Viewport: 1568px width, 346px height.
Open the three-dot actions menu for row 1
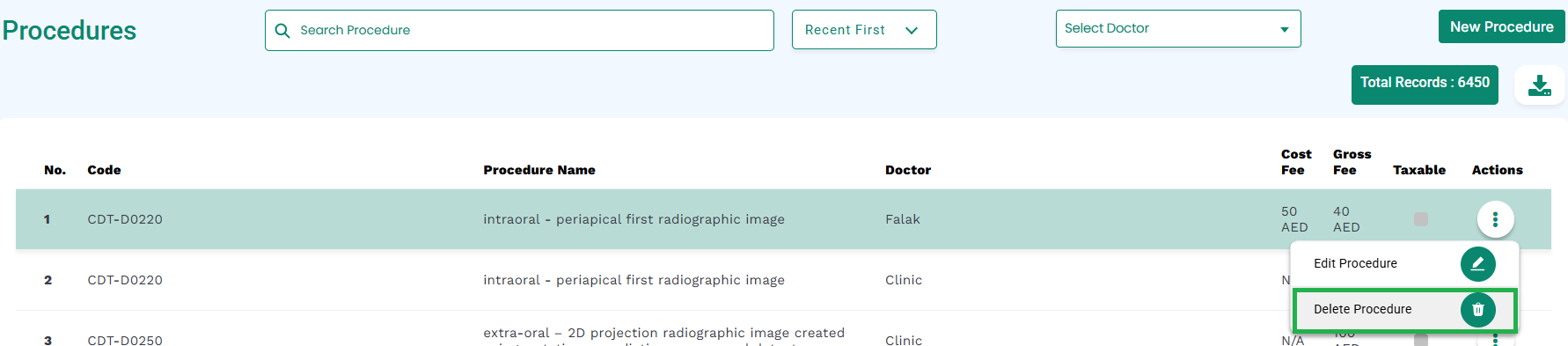[1495, 219]
